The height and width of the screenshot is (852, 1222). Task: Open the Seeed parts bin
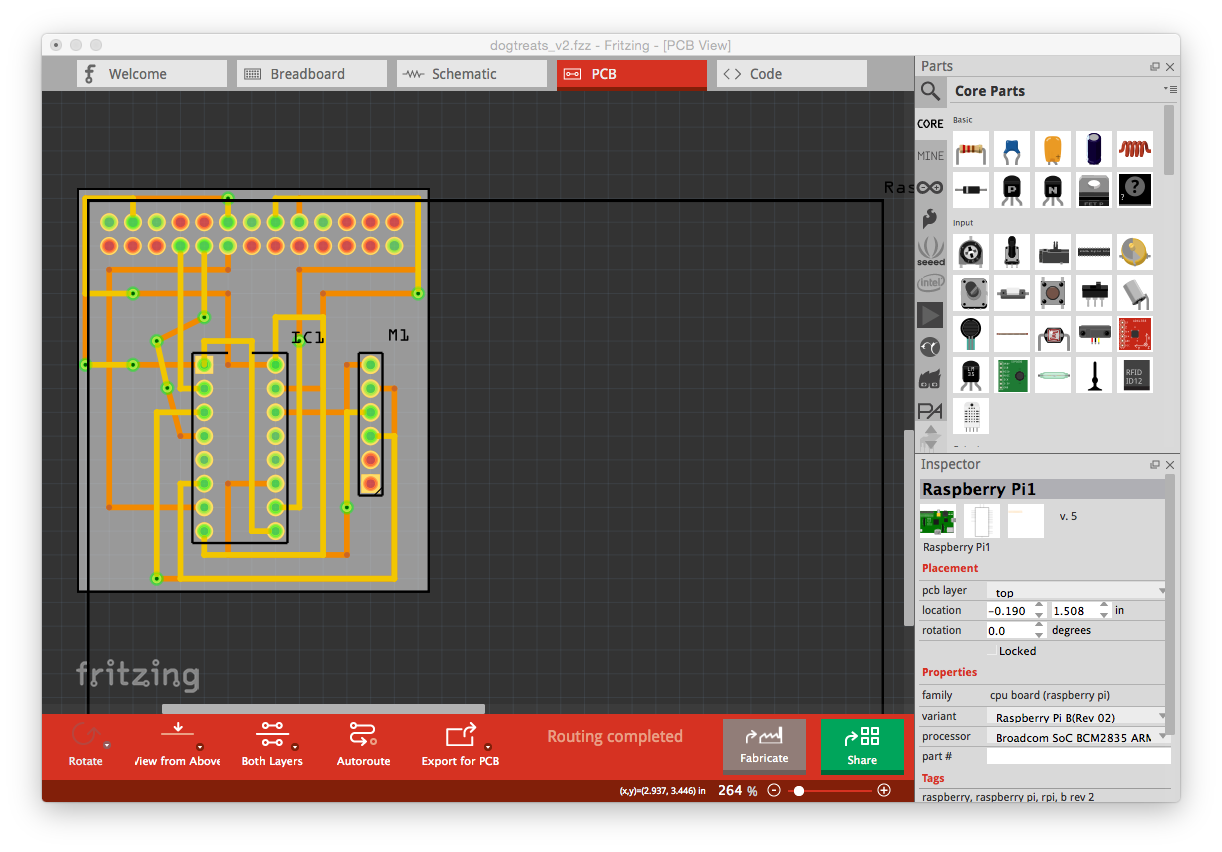930,250
